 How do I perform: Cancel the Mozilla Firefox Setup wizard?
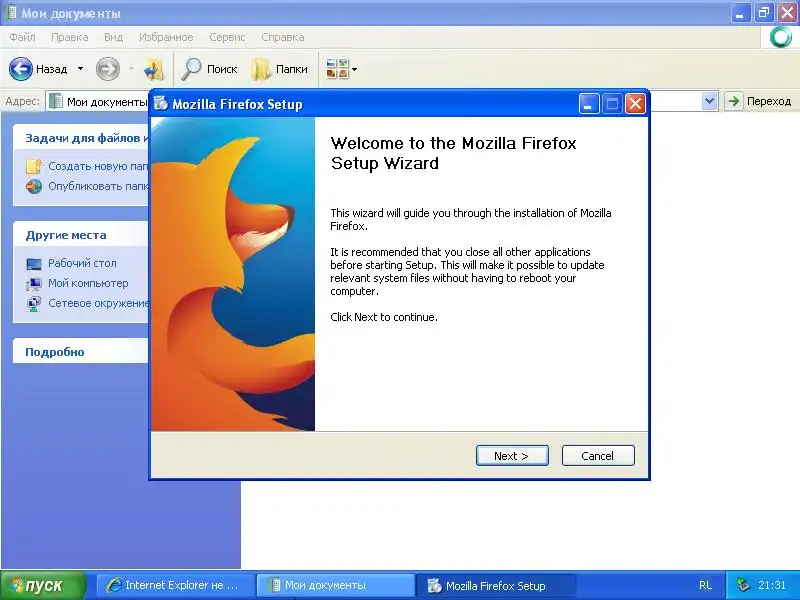click(x=598, y=456)
